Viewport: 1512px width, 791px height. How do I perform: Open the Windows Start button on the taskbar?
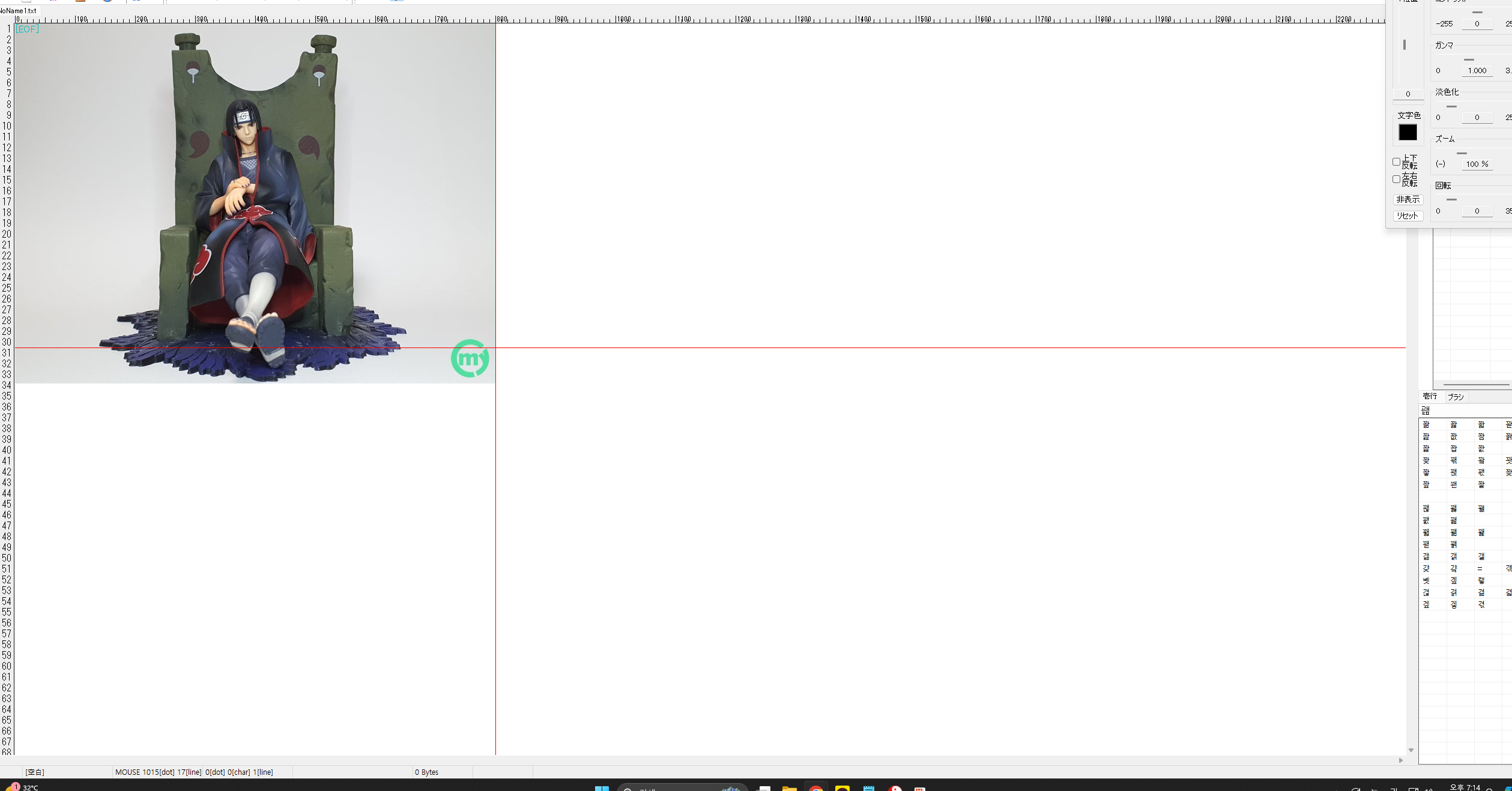tap(602, 788)
